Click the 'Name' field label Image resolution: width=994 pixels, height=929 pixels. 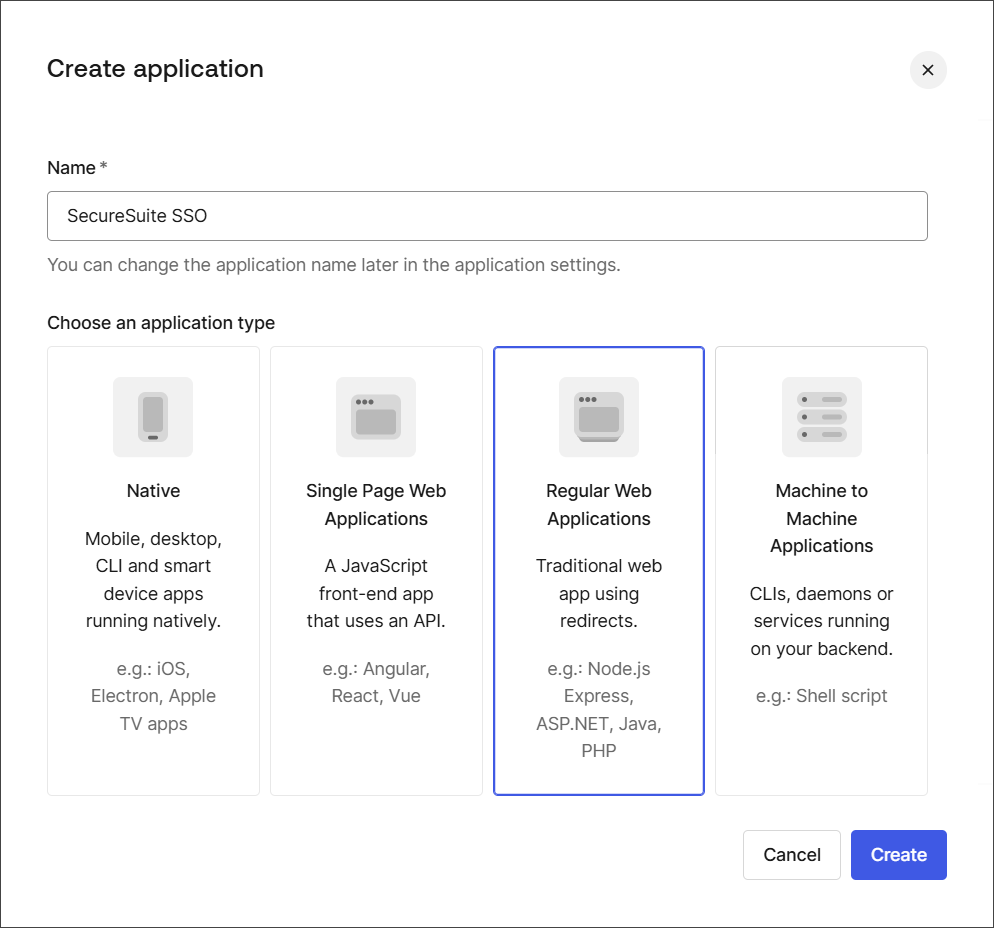pos(72,168)
